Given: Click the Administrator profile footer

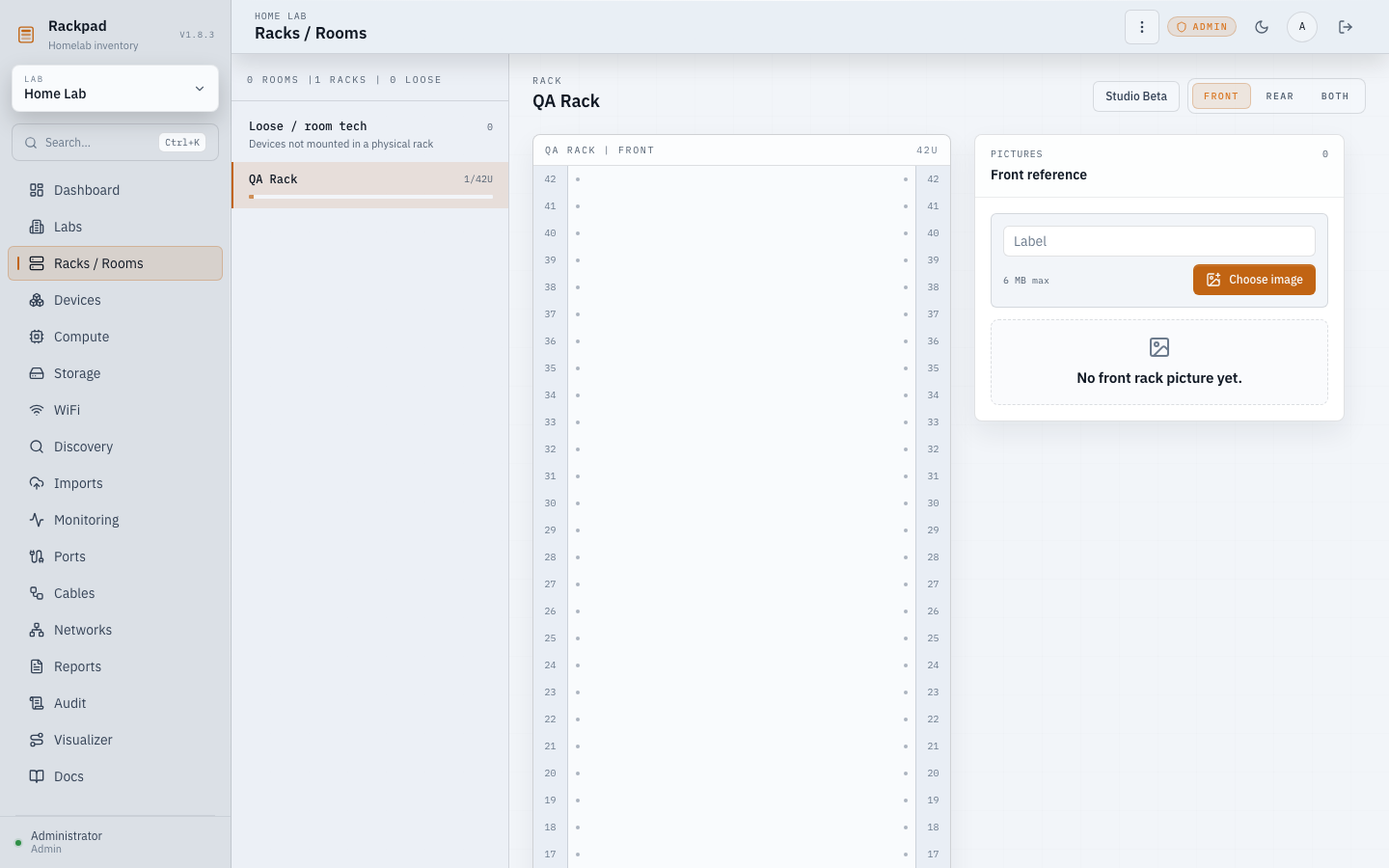Looking at the screenshot, I should coord(116,842).
